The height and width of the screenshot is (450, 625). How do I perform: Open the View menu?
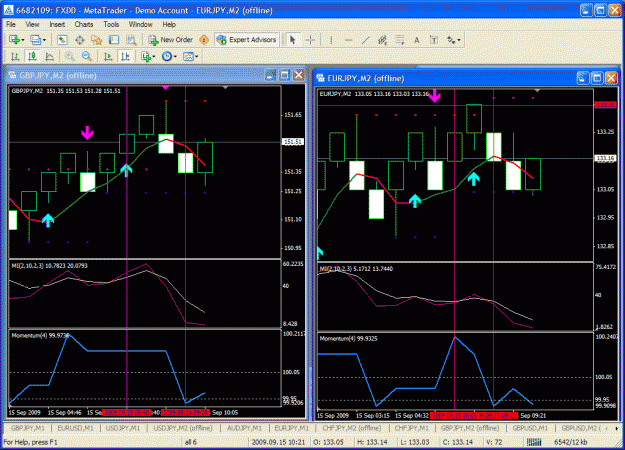coord(32,24)
